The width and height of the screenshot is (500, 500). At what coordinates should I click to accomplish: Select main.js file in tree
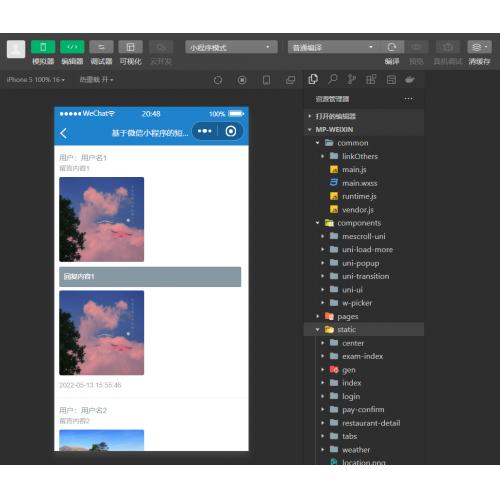point(354,170)
